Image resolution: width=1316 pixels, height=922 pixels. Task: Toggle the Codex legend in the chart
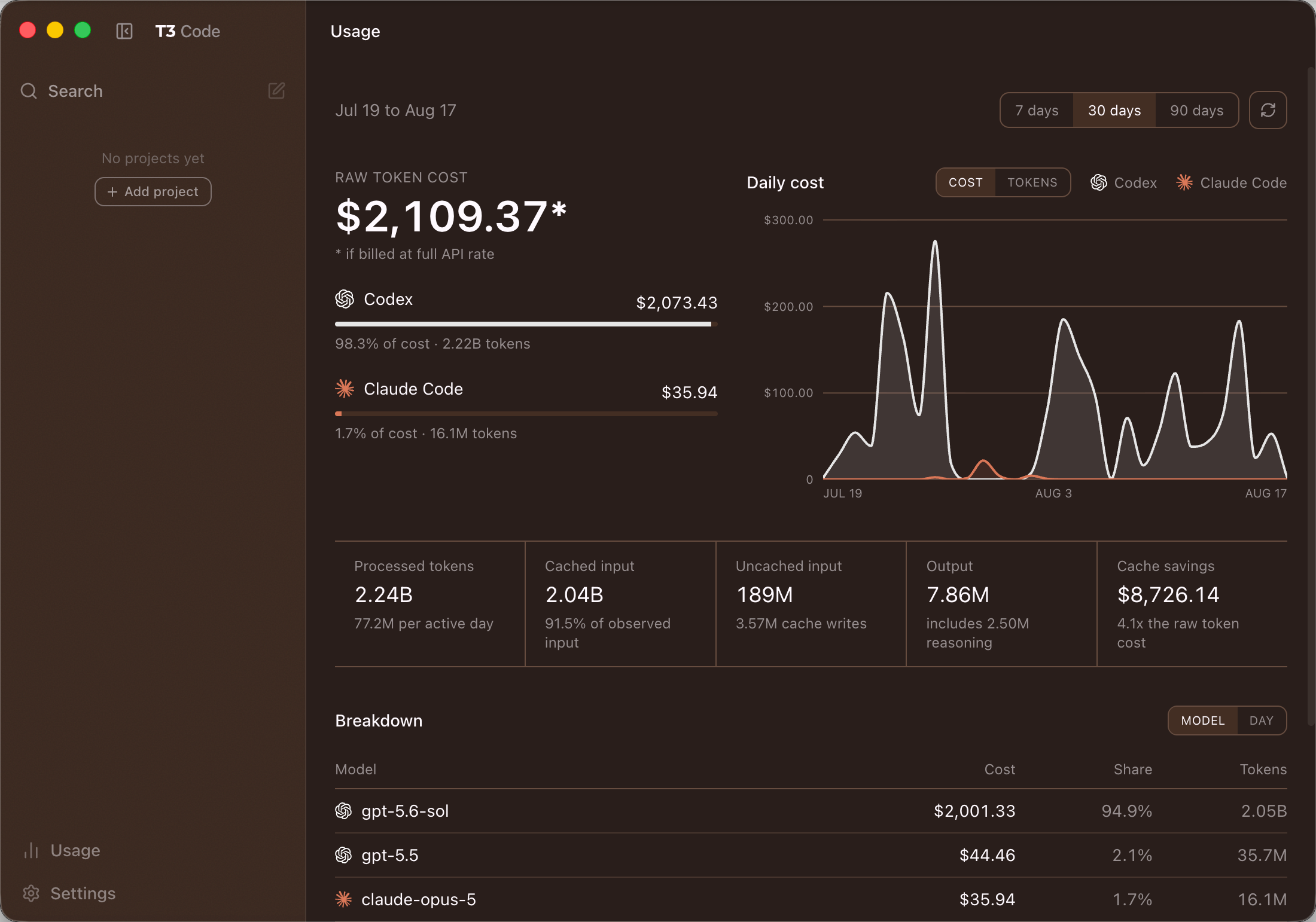click(x=1123, y=182)
